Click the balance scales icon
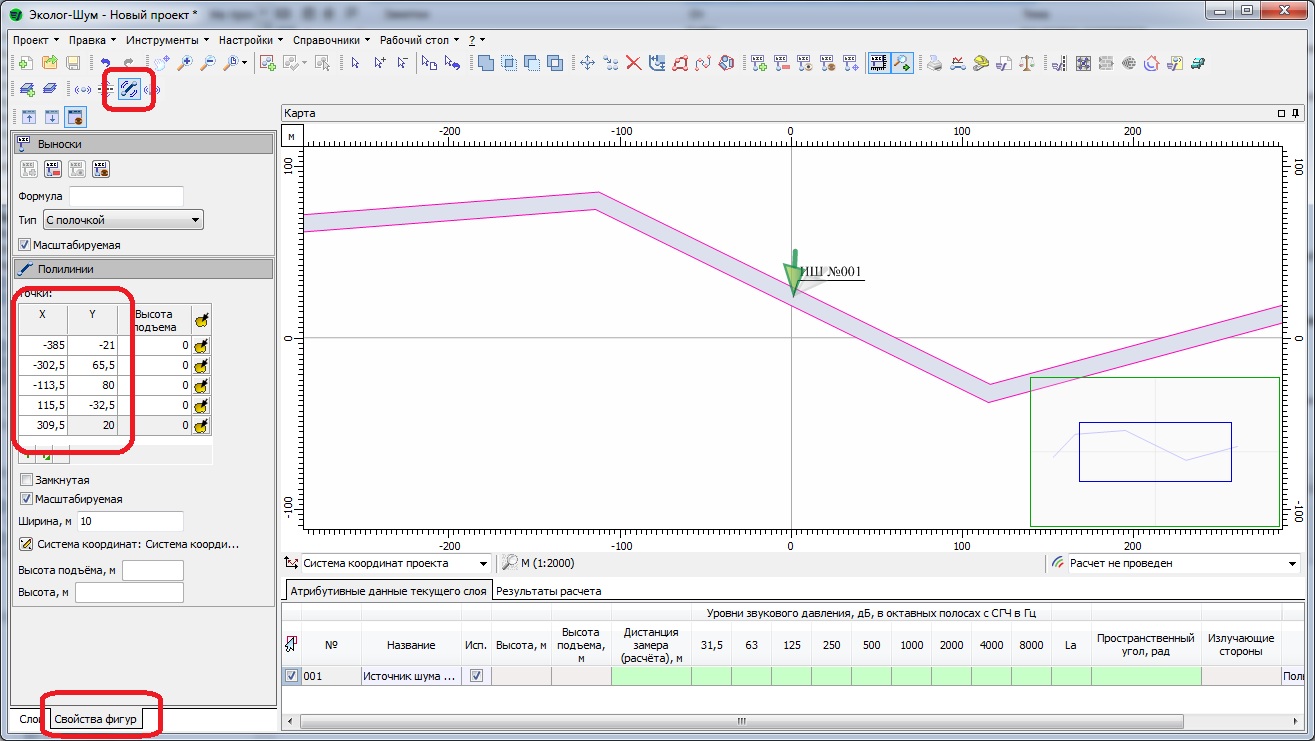This screenshot has width=1315, height=741. 1027,63
